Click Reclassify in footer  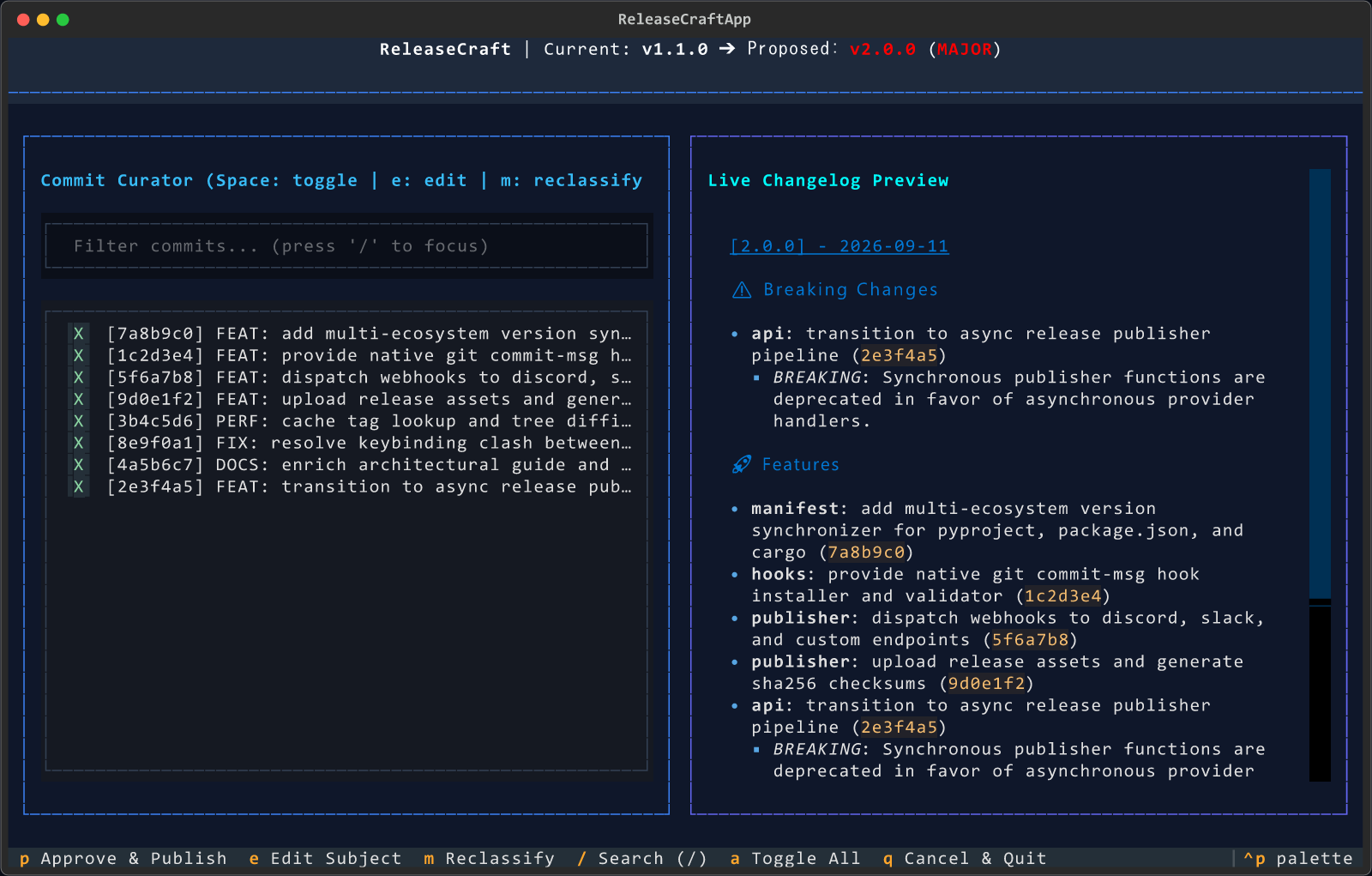coord(490,859)
